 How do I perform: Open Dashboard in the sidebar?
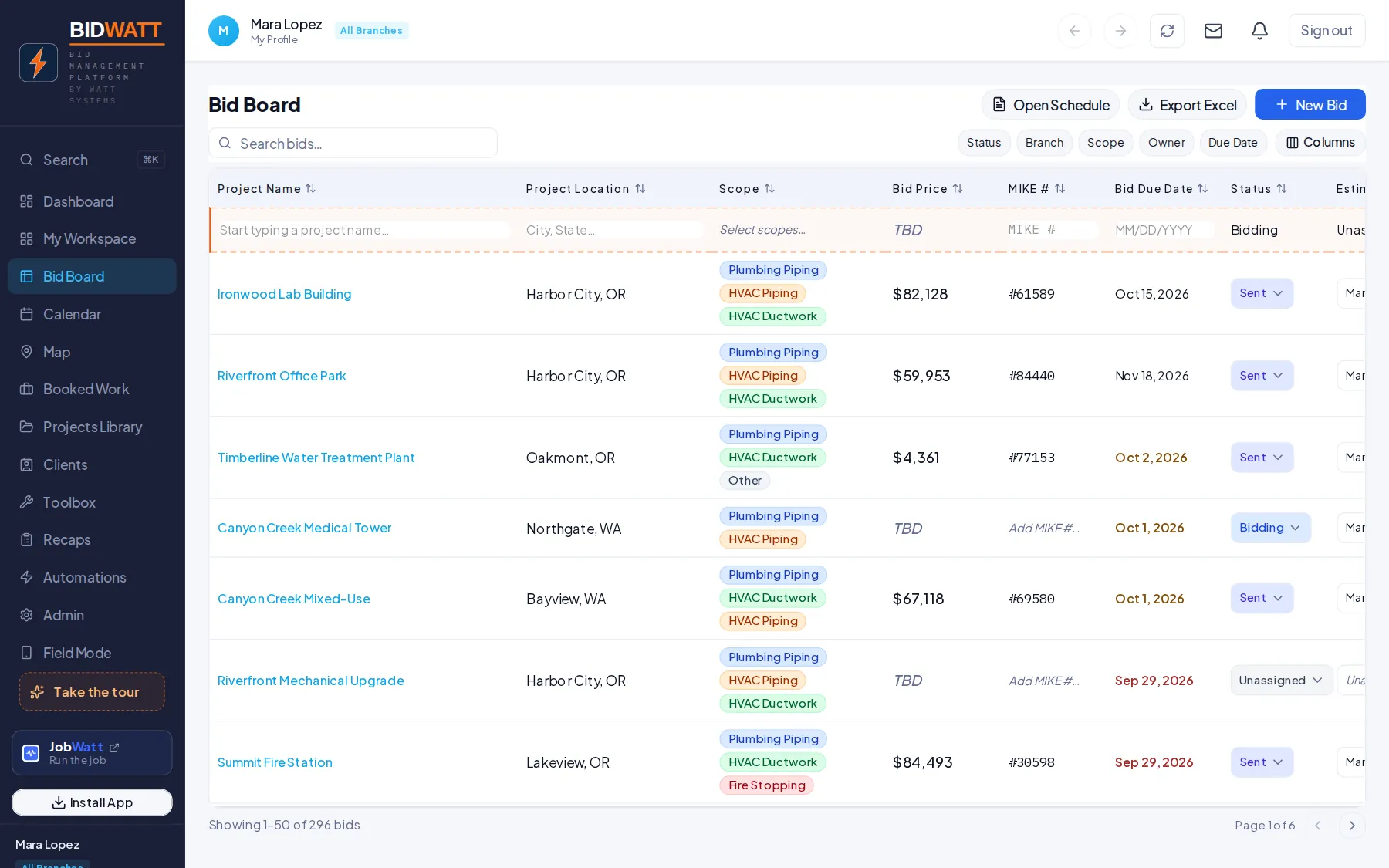coord(92,201)
